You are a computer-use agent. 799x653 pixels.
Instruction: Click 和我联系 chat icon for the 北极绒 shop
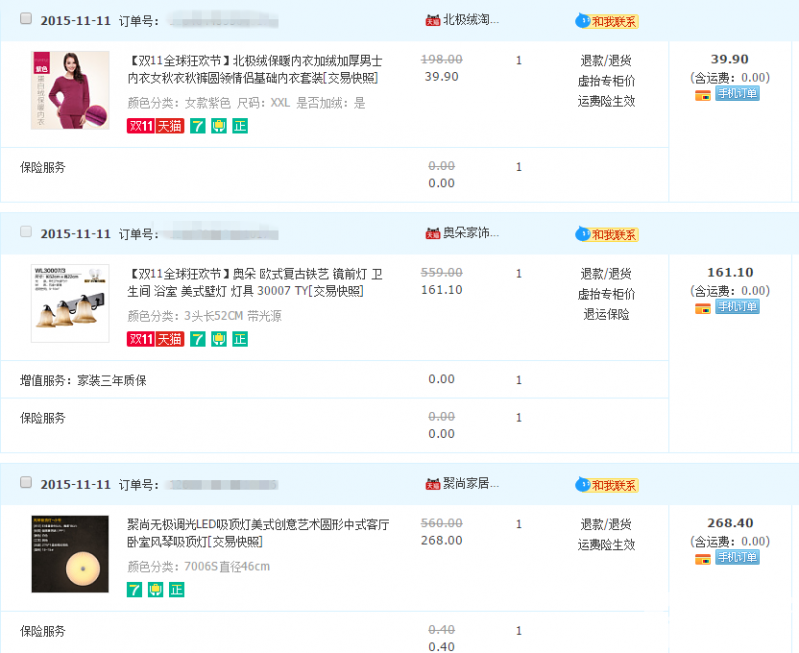pos(607,21)
